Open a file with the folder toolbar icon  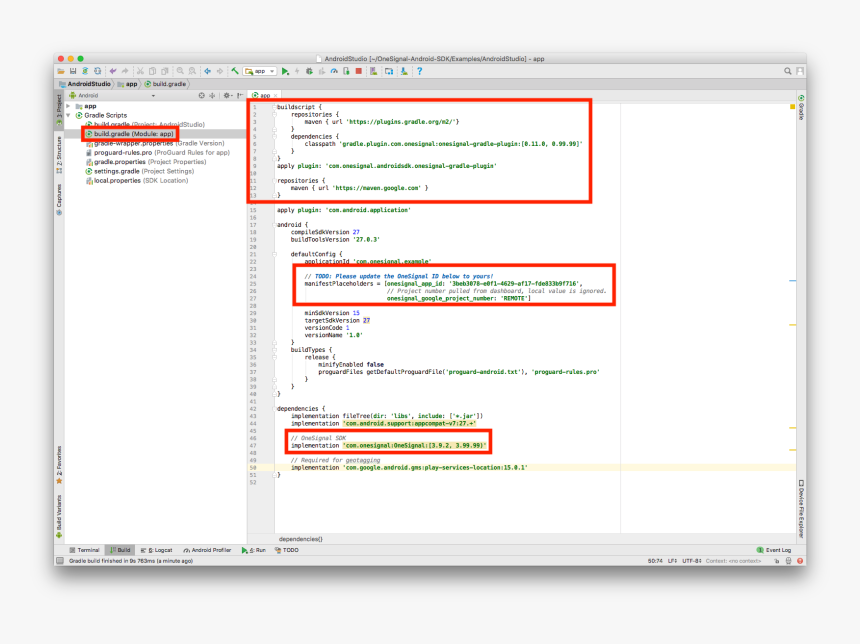(61, 71)
